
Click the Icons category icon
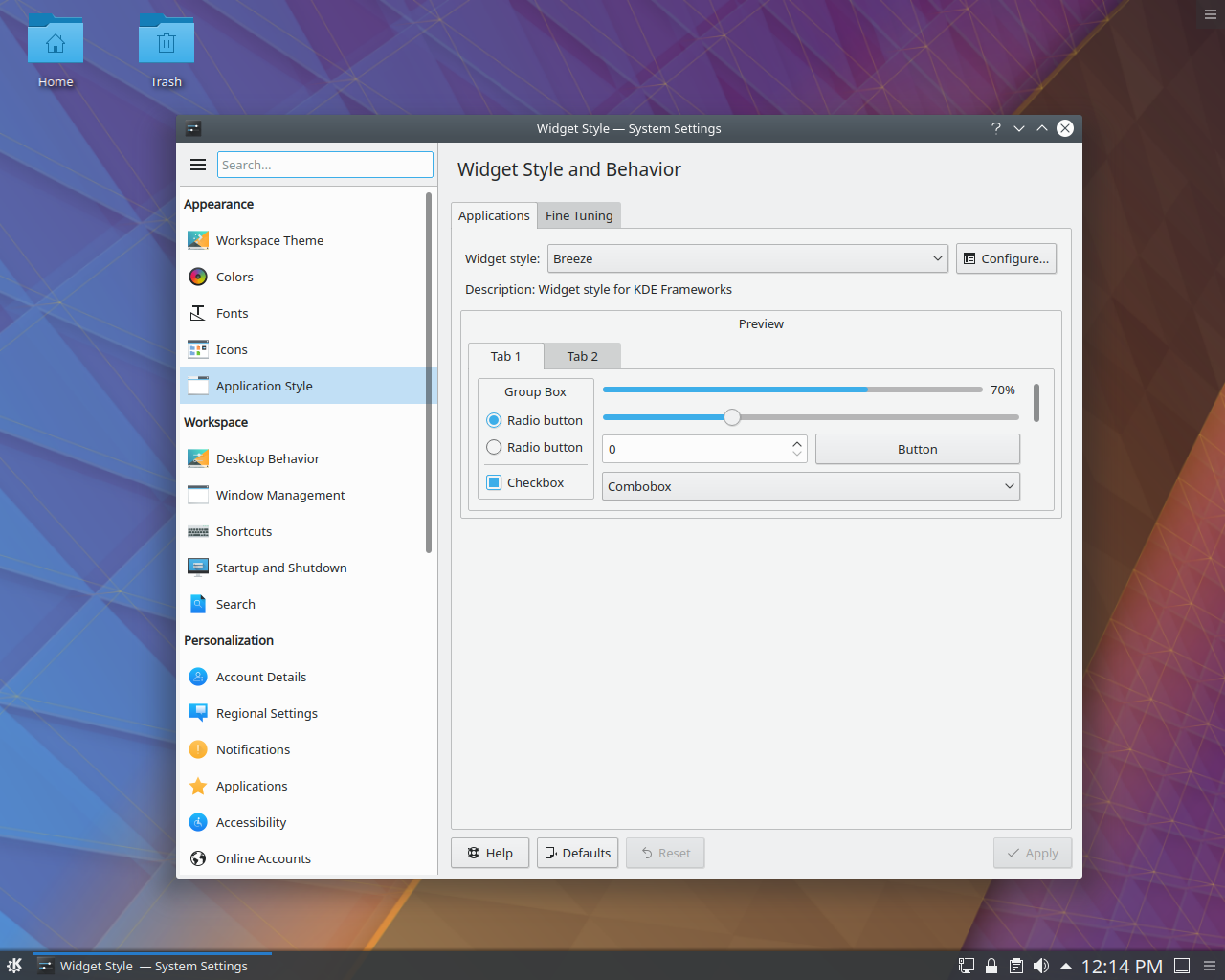(198, 349)
